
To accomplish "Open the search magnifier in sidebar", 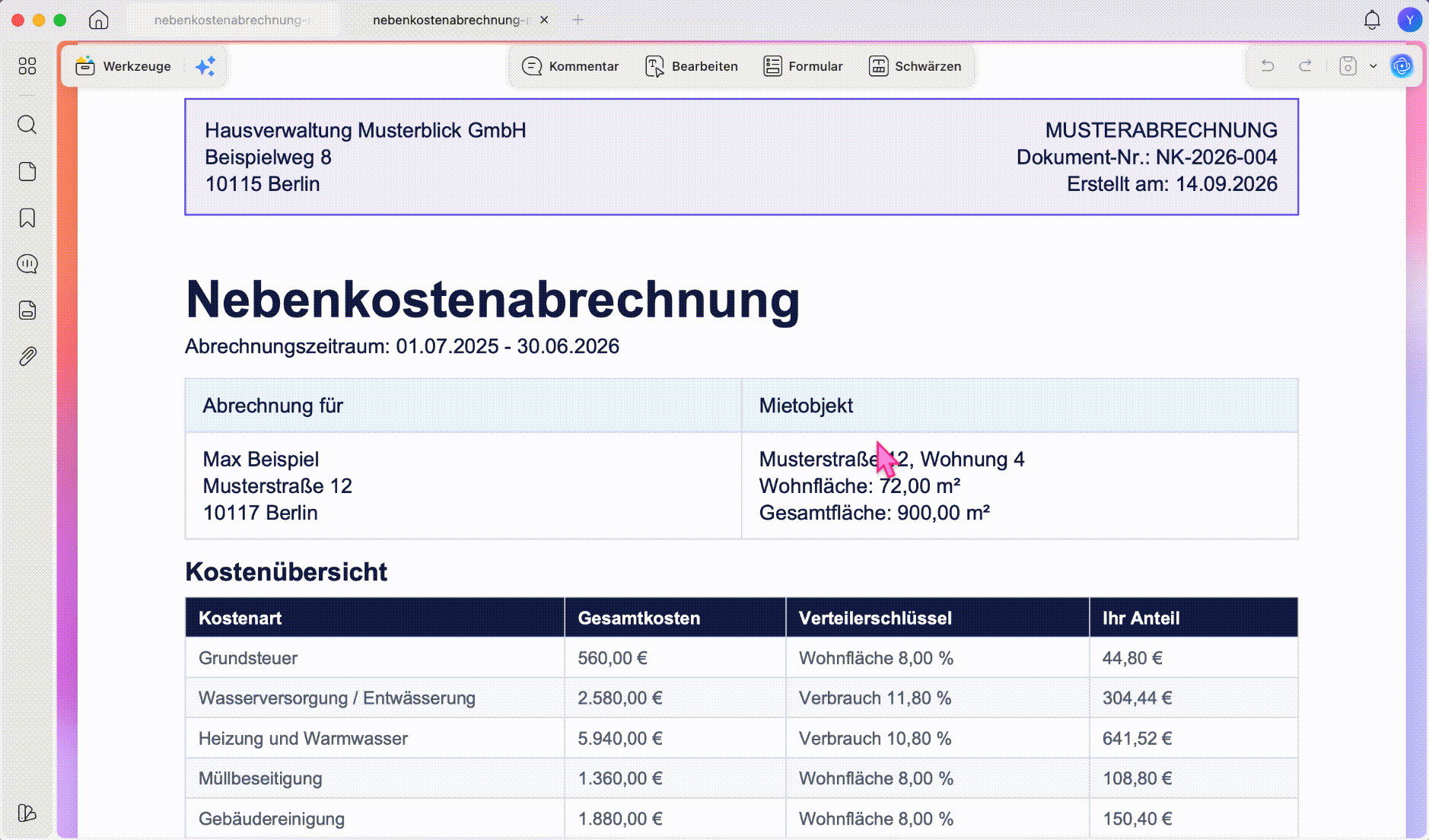I will pyautogui.click(x=27, y=125).
